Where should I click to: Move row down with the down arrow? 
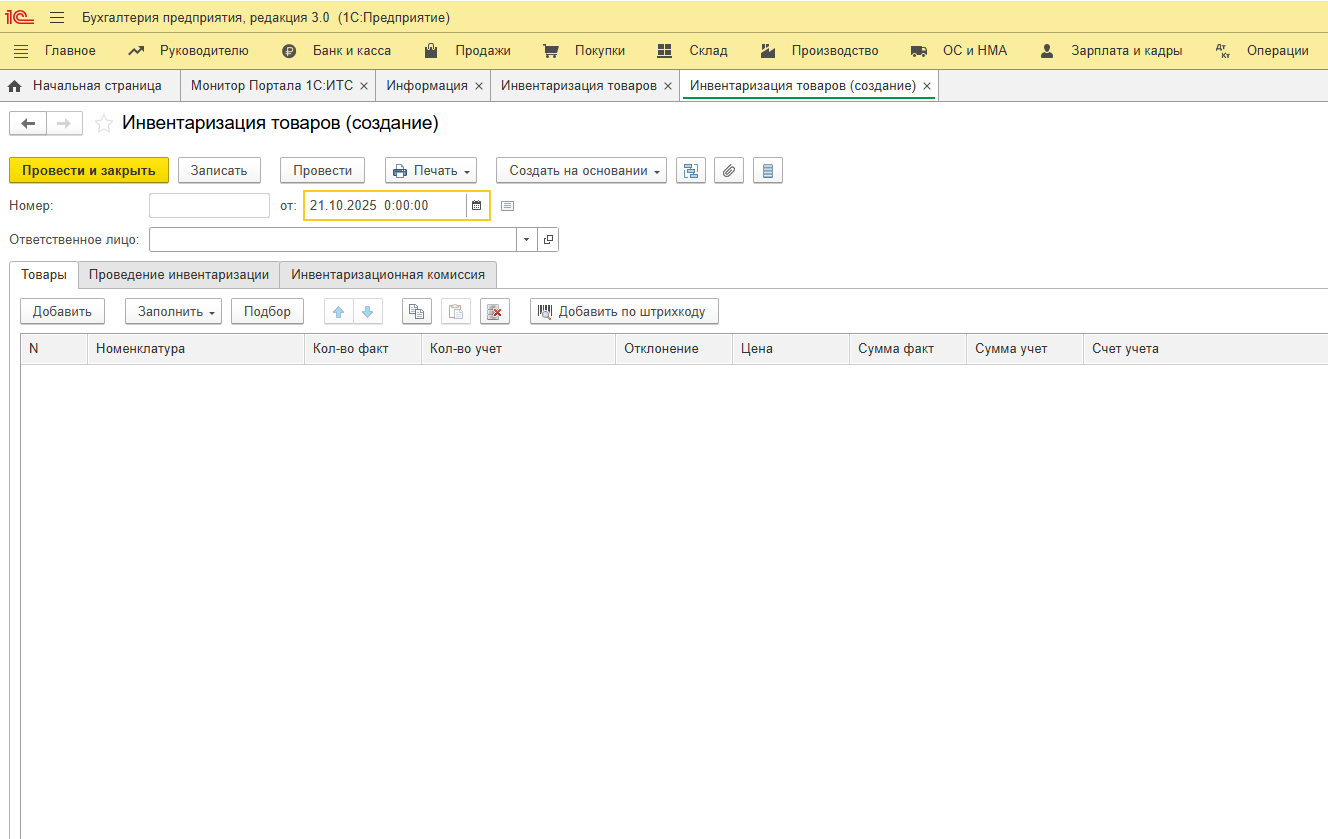pos(367,312)
